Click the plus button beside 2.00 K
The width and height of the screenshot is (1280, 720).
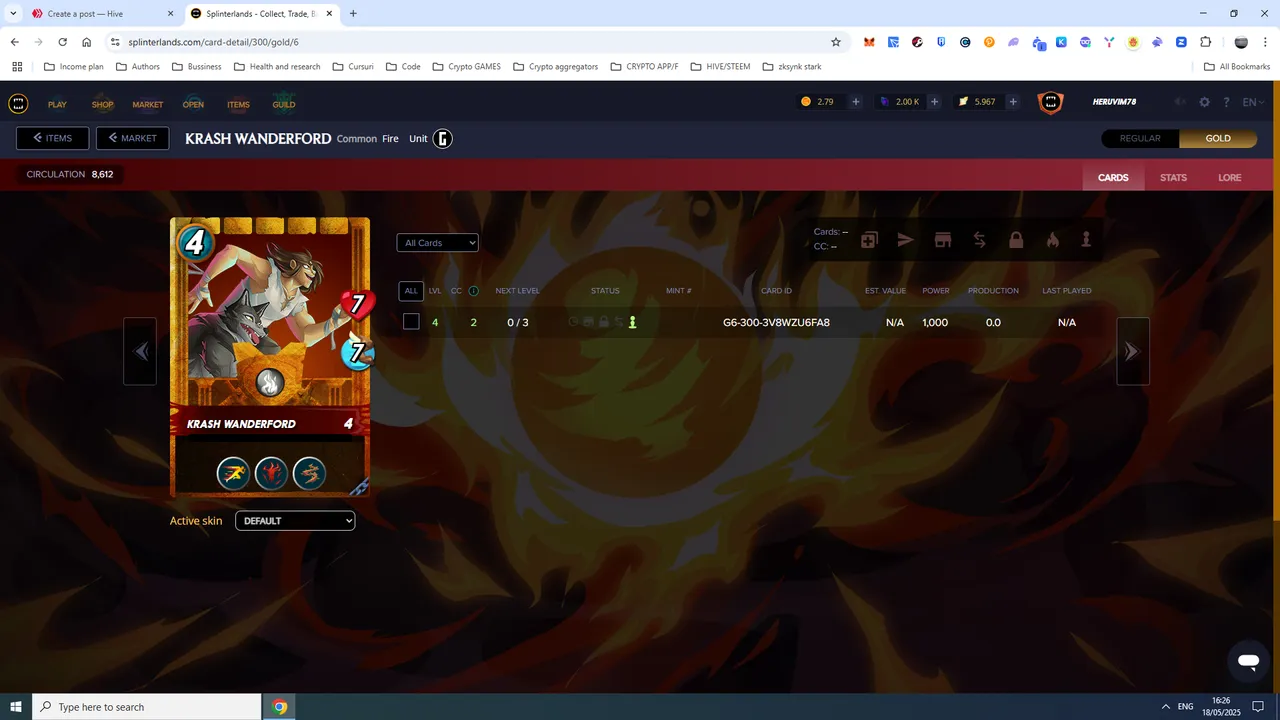point(934,102)
